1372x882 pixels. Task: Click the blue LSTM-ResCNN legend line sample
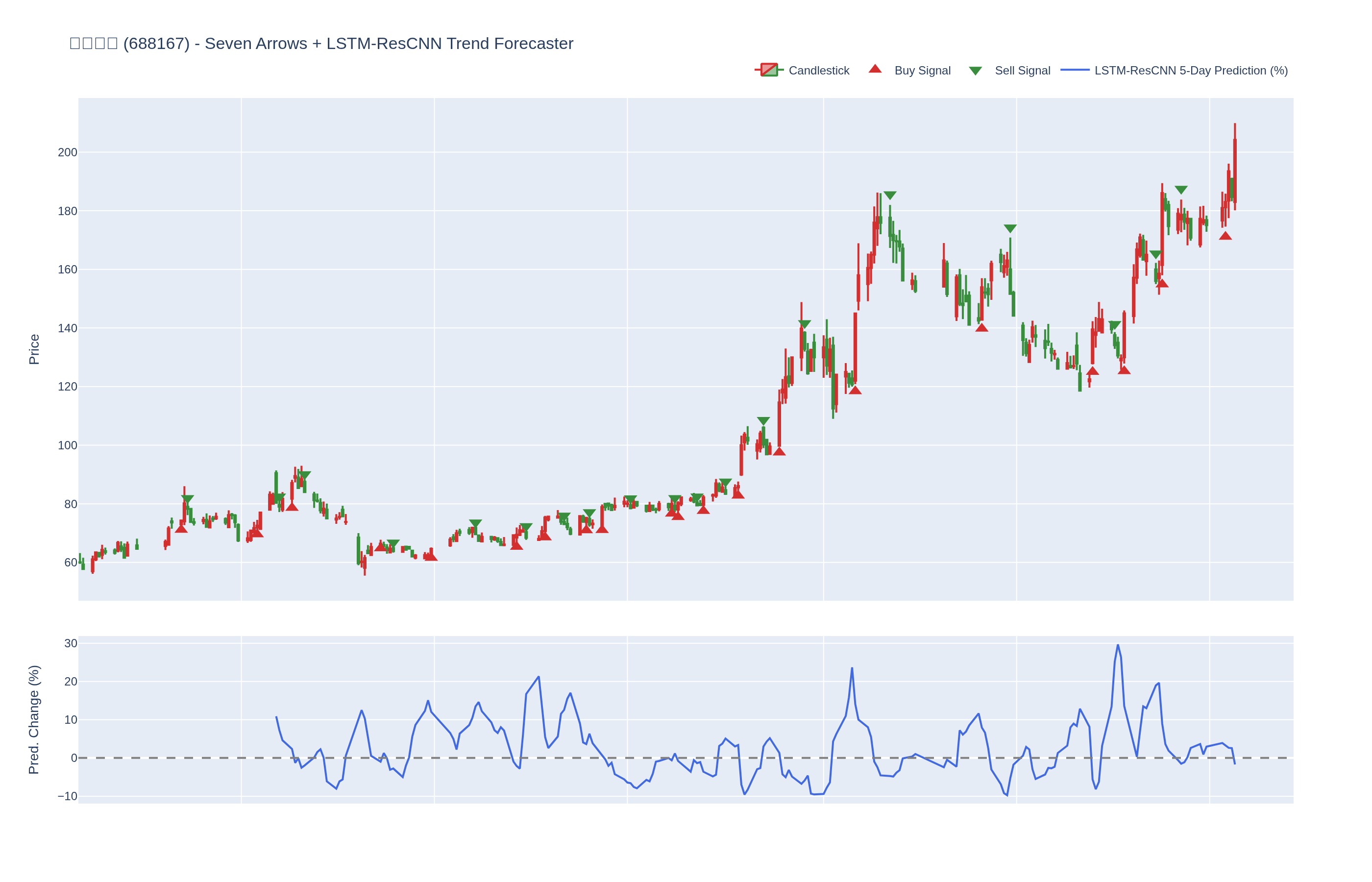point(1074,70)
